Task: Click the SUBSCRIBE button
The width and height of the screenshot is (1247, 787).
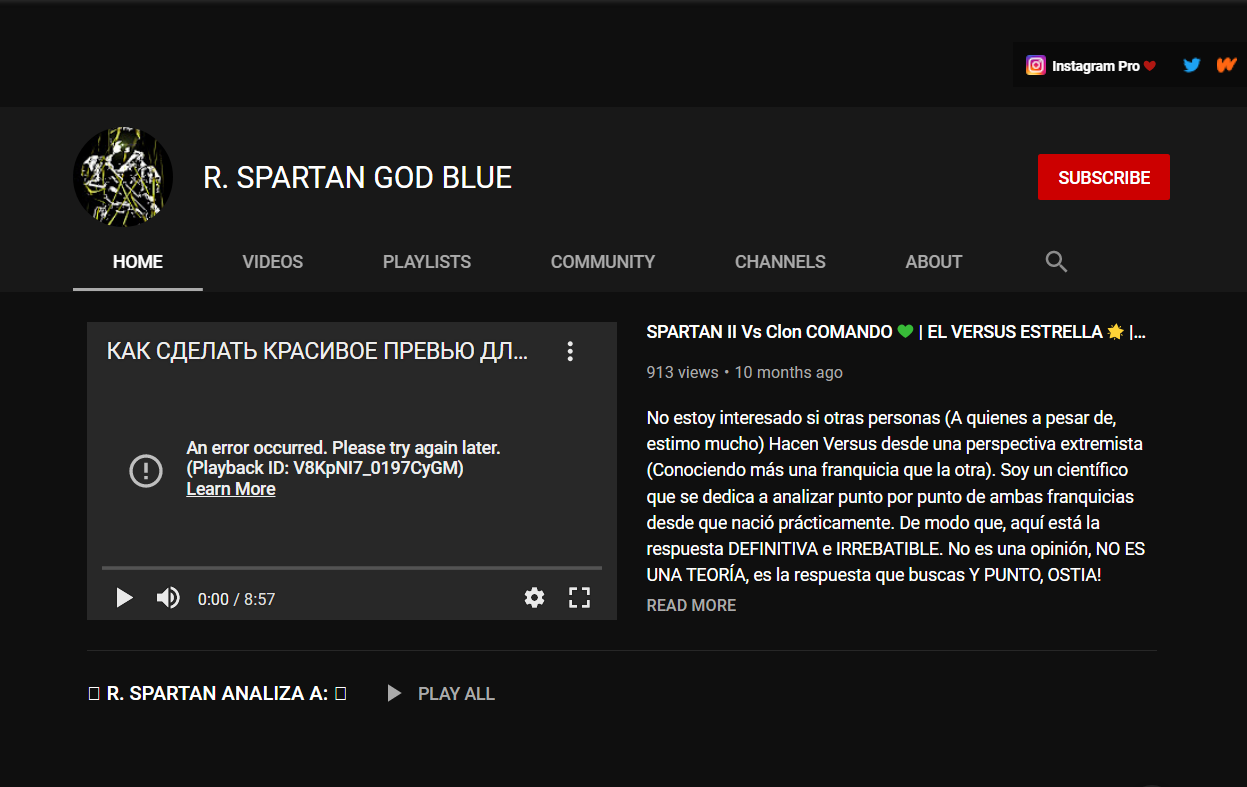Action: click(x=1104, y=177)
